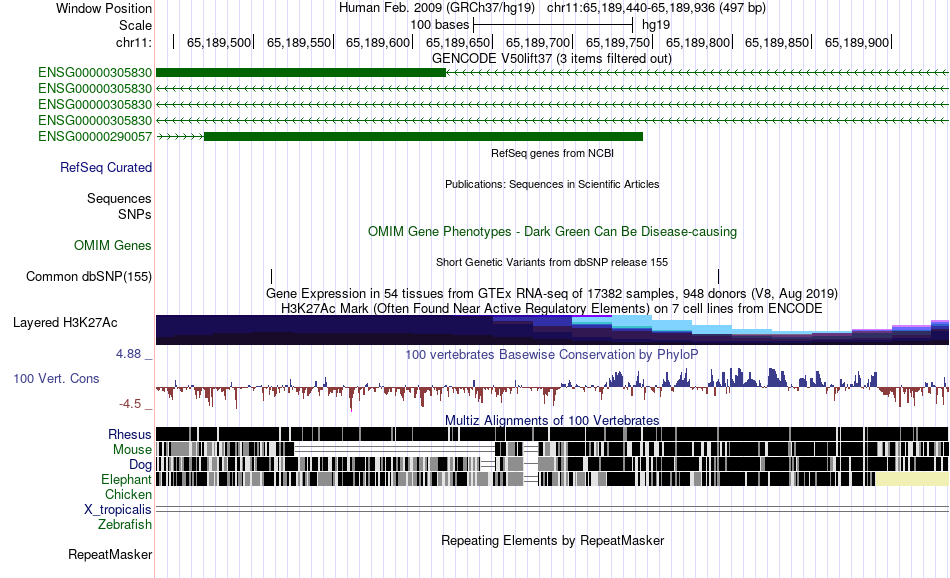Click the 100 bases scale bar
The width and height of the screenshot is (950, 578).
(x=553, y=25)
